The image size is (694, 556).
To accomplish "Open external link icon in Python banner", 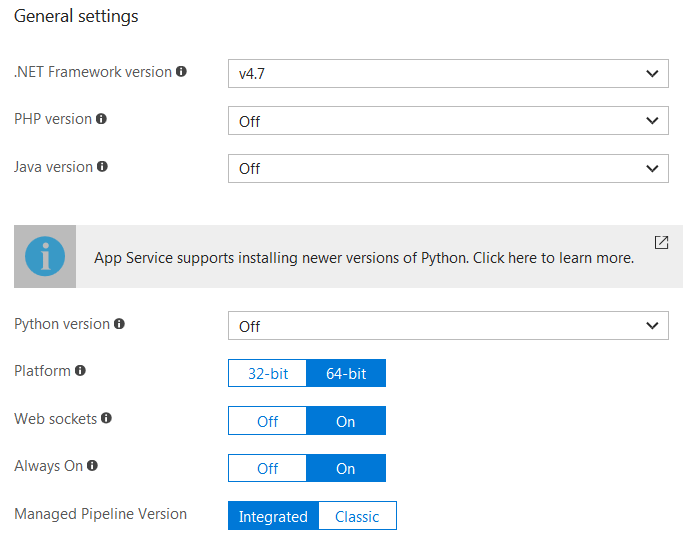I will tap(661, 242).
